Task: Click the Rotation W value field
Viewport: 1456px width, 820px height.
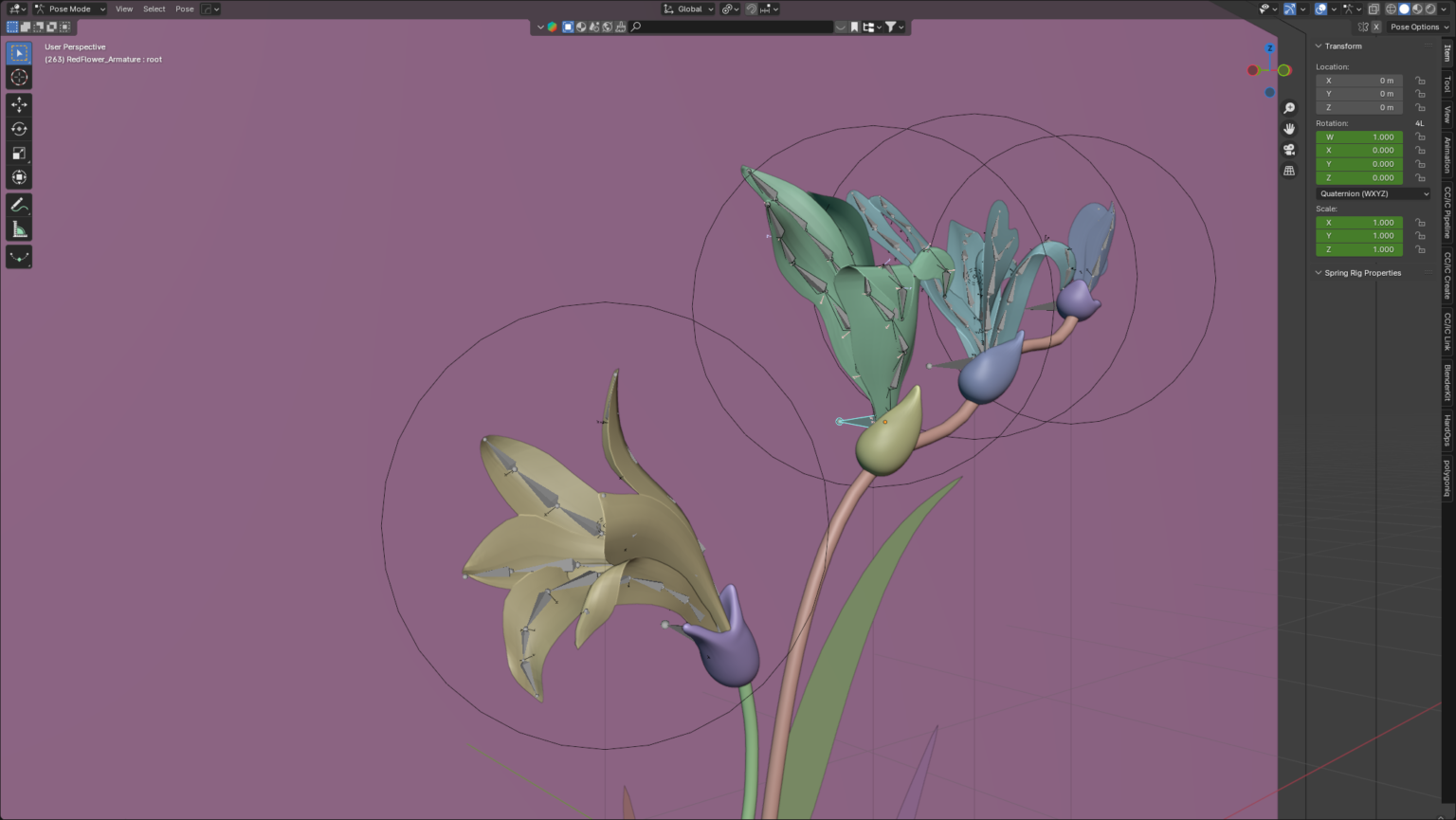Action: (x=1358, y=137)
